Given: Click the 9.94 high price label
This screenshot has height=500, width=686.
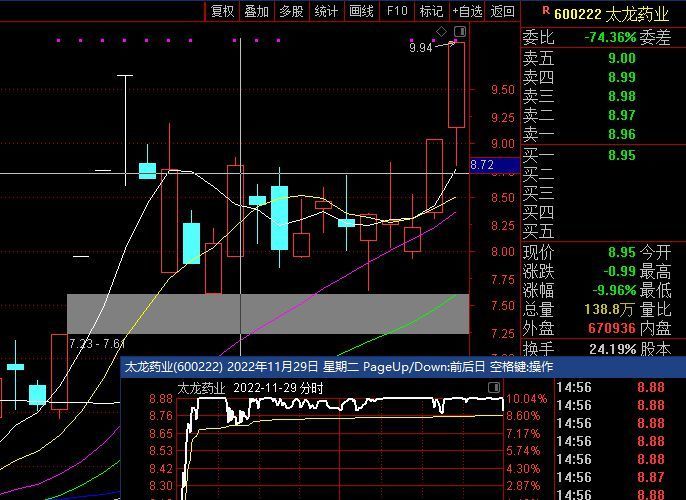Looking at the screenshot, I should 421,47.
